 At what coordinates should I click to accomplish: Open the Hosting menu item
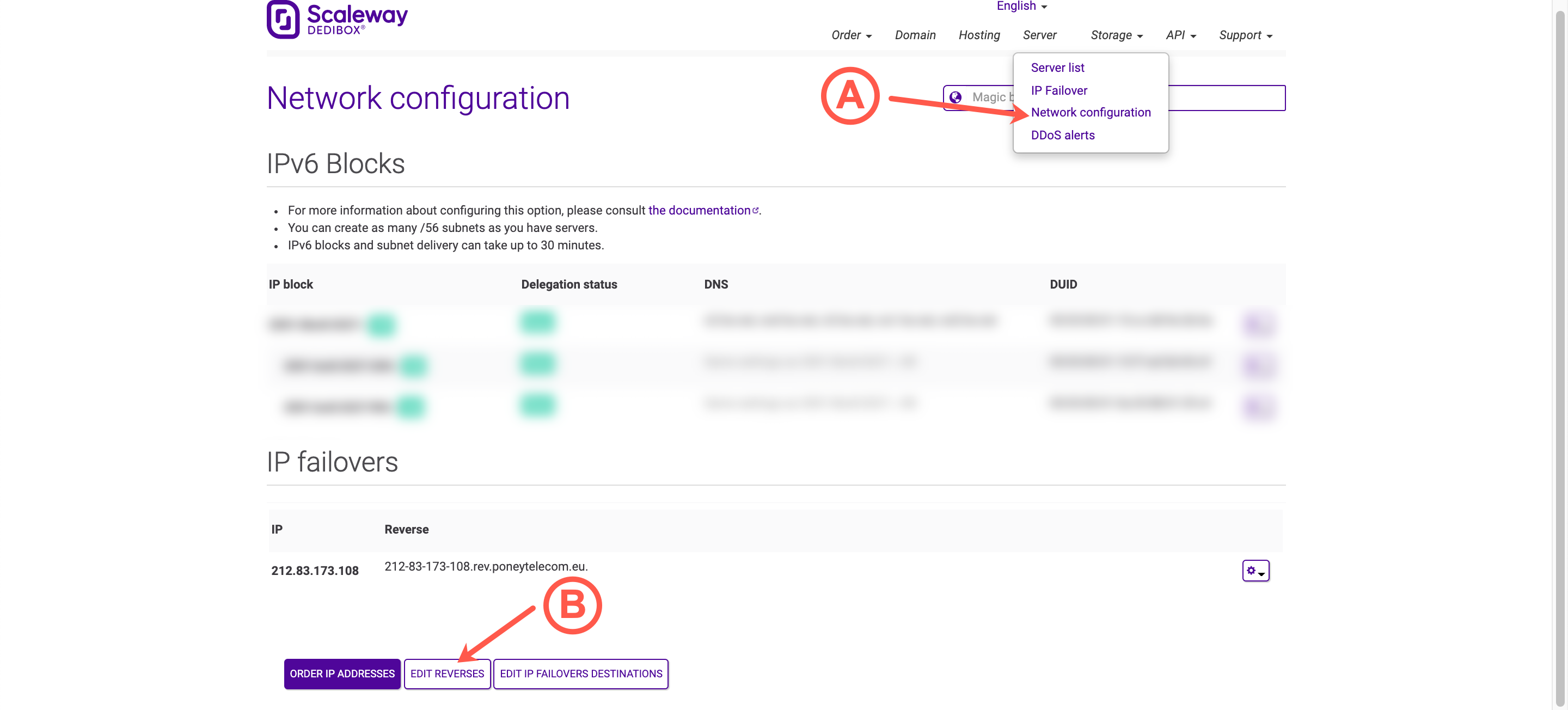click(979, 35)
